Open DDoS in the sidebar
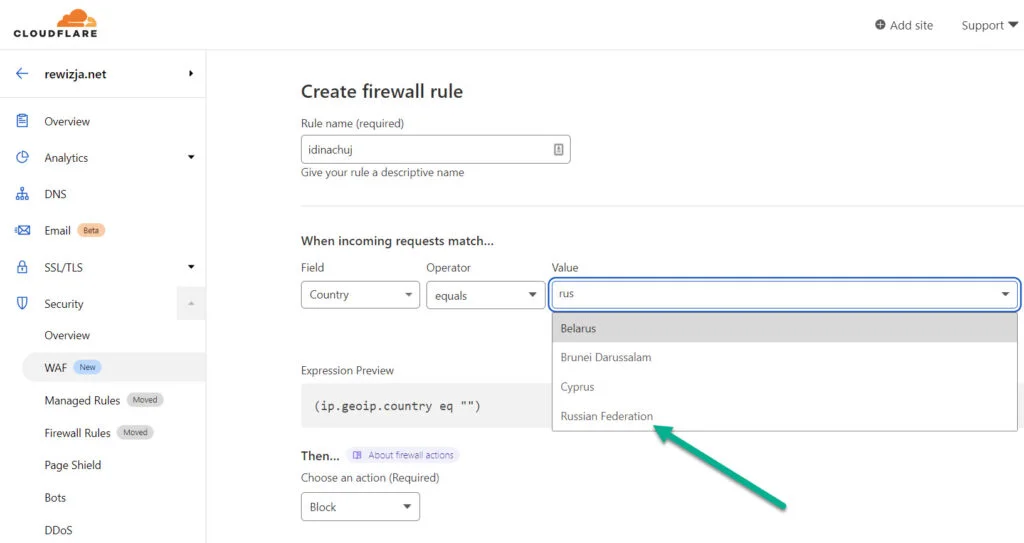This screenshot has height=543, width=1024. click(x=58, y=530)
